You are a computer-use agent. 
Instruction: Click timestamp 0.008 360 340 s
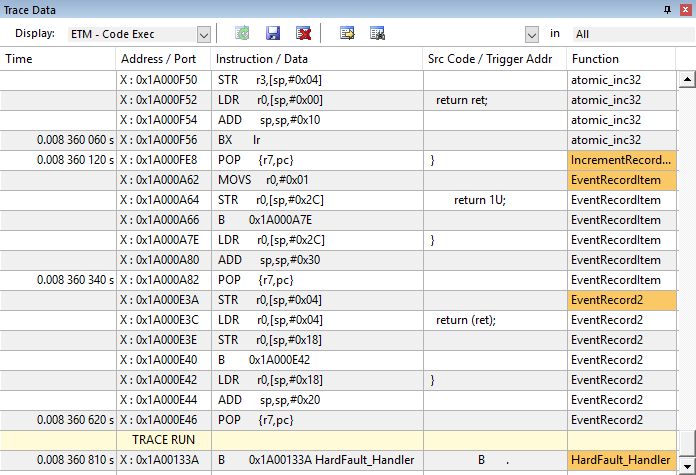click(75, 280)
